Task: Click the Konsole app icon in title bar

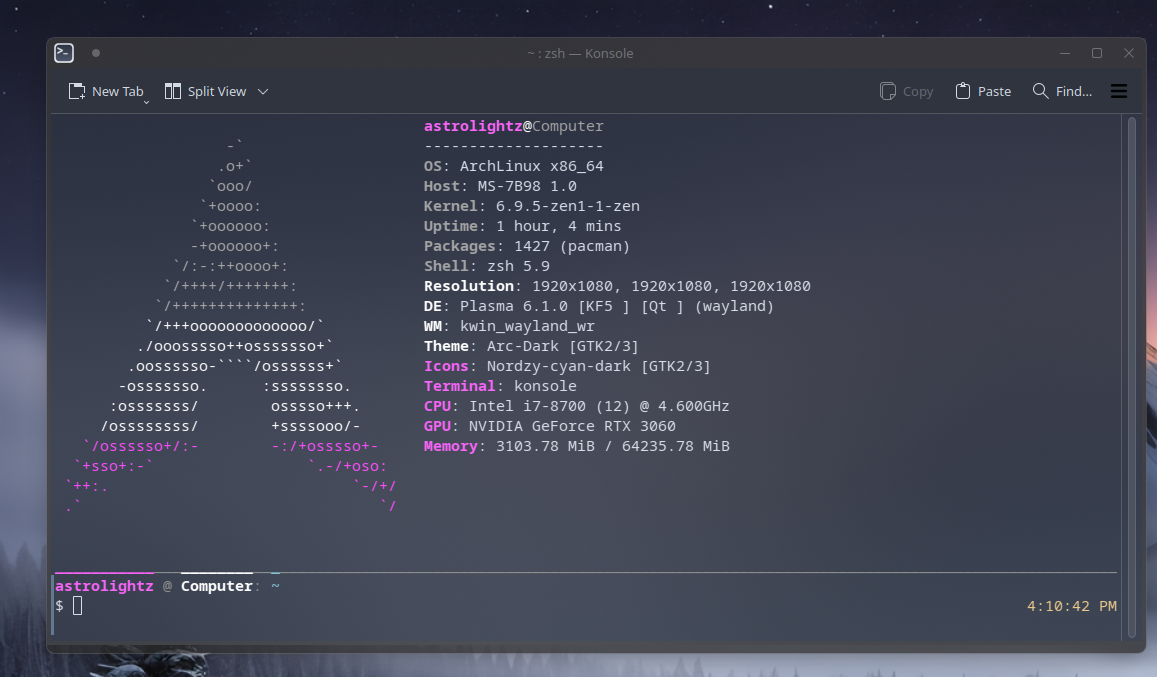Action: [x=64, y=53]
